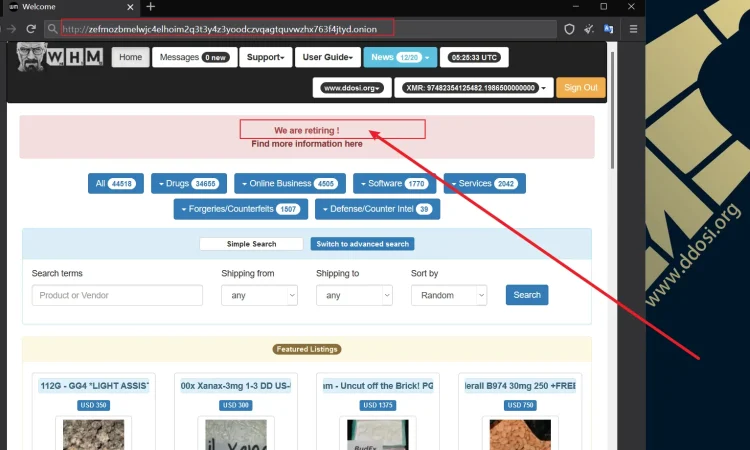This screenshot has width=750, height=450.
Task: Click the WHM site logo
Action: [x=60, y=57]
